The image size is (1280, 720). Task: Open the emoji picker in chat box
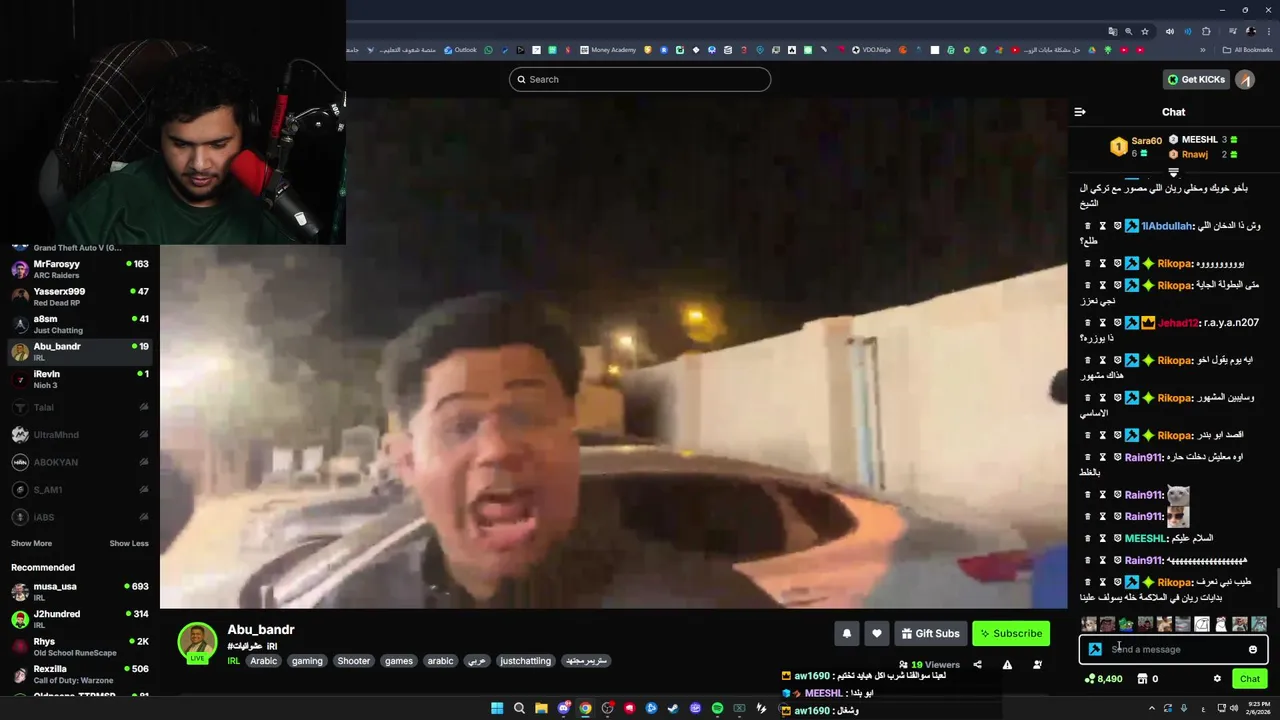coord(1253,649)
